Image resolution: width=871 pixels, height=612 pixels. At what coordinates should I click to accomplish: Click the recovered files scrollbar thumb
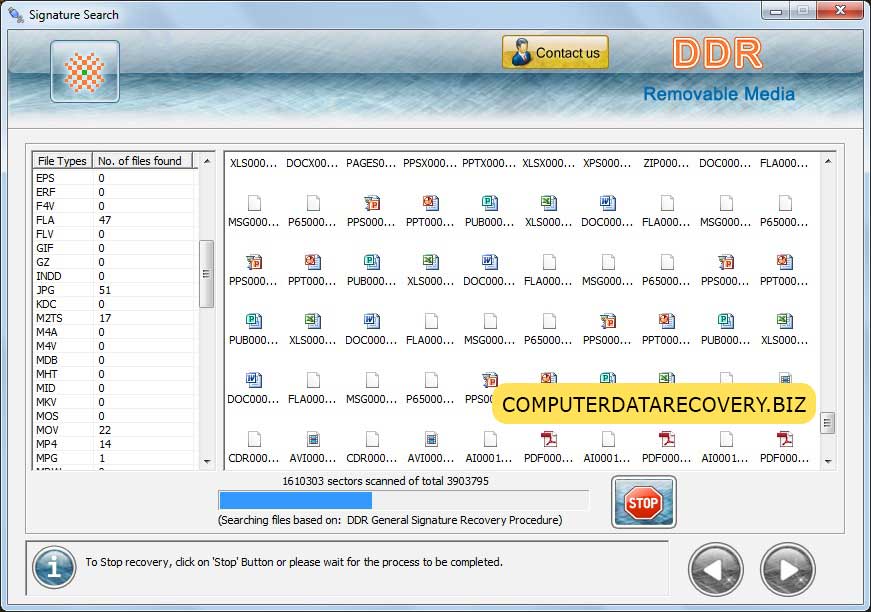tap(828, 423)
